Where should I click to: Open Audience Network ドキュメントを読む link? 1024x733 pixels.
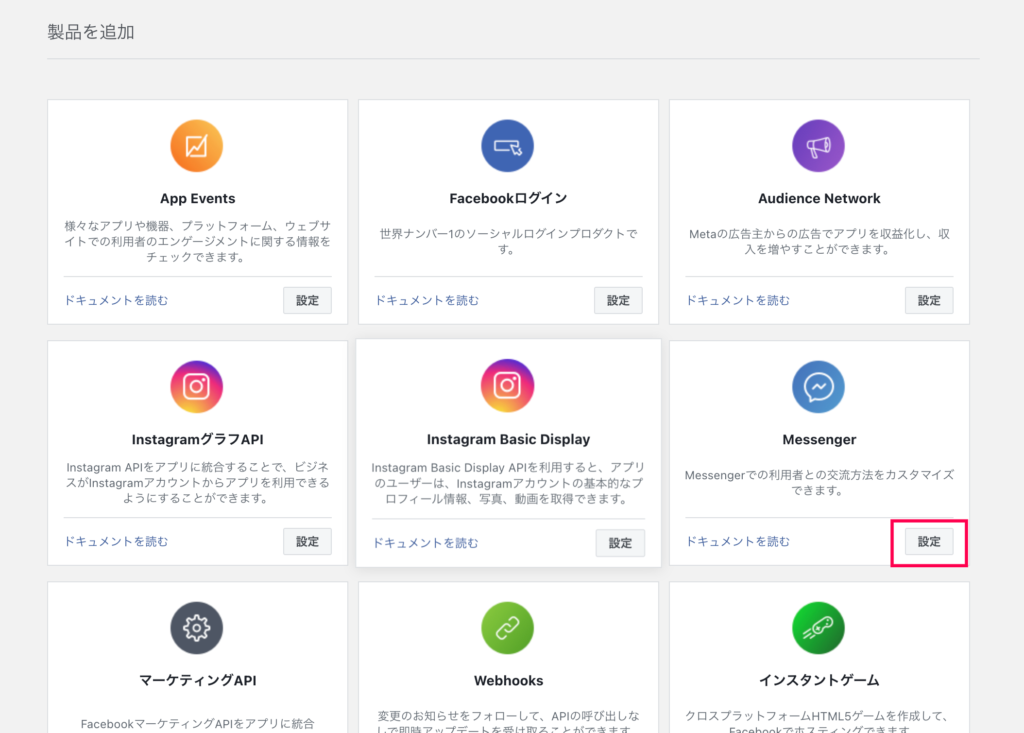pyautogui.click(x=738, y=301)
